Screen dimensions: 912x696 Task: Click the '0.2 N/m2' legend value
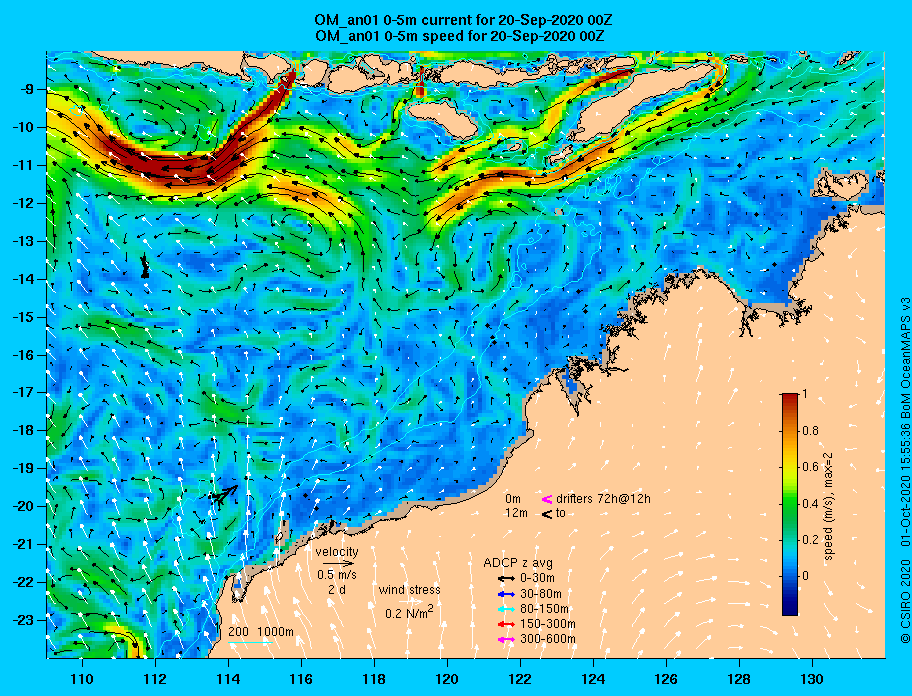click(409, 612)
